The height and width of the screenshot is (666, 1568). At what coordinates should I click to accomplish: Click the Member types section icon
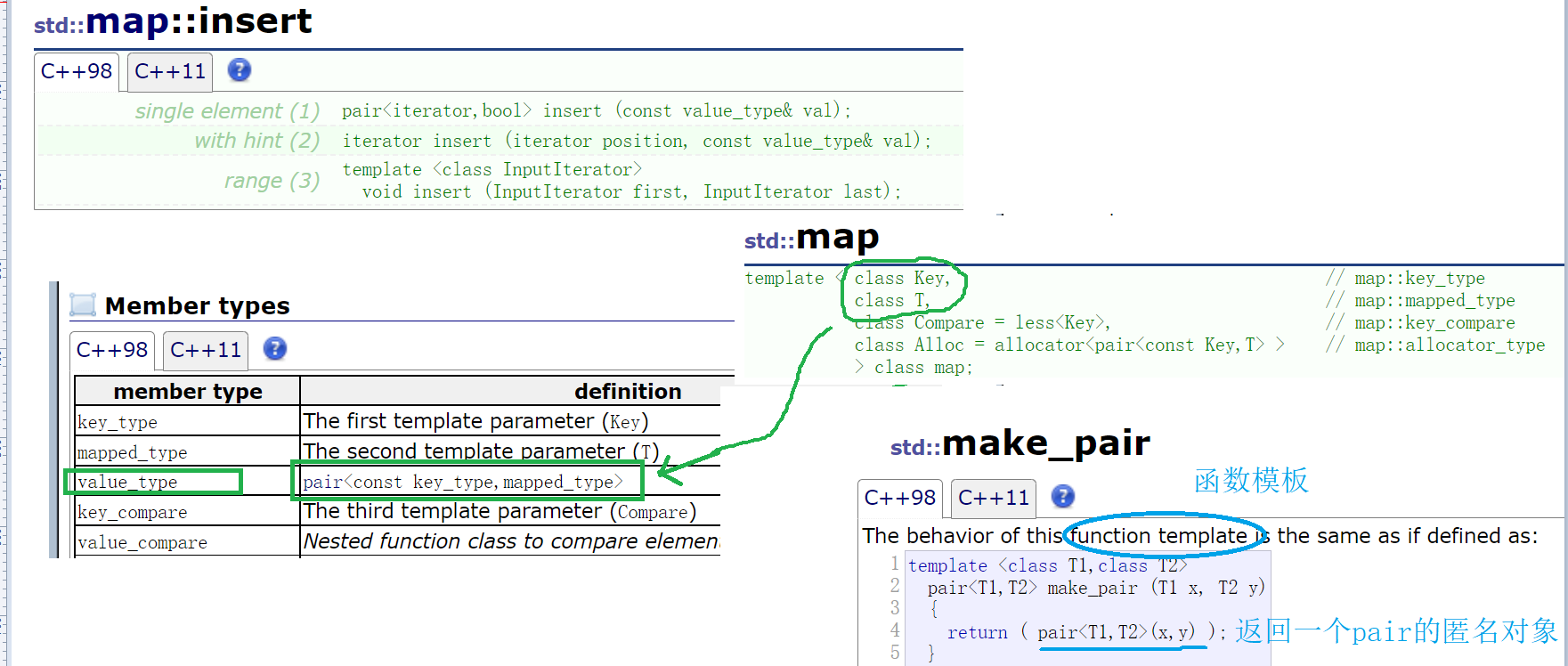click(83, 305)
